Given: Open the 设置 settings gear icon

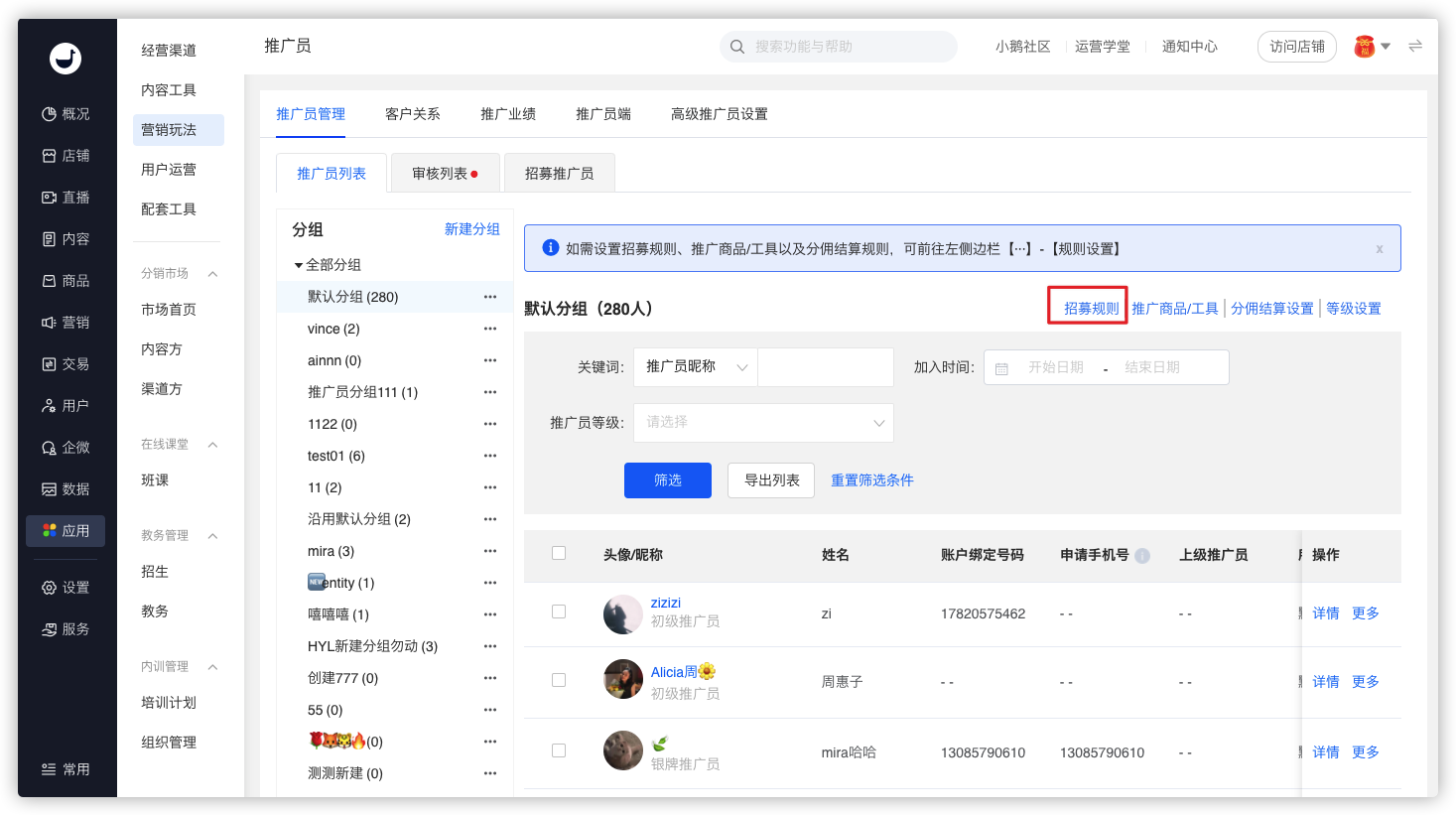Looking at the screenshot, I should point(49,588).
